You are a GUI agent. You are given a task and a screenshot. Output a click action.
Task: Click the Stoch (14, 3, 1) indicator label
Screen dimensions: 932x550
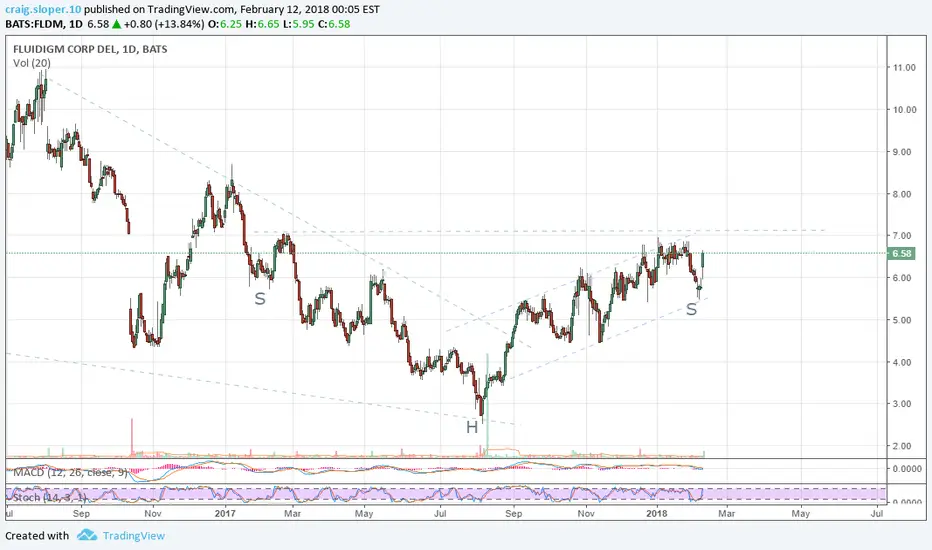[x=50, y=497]
